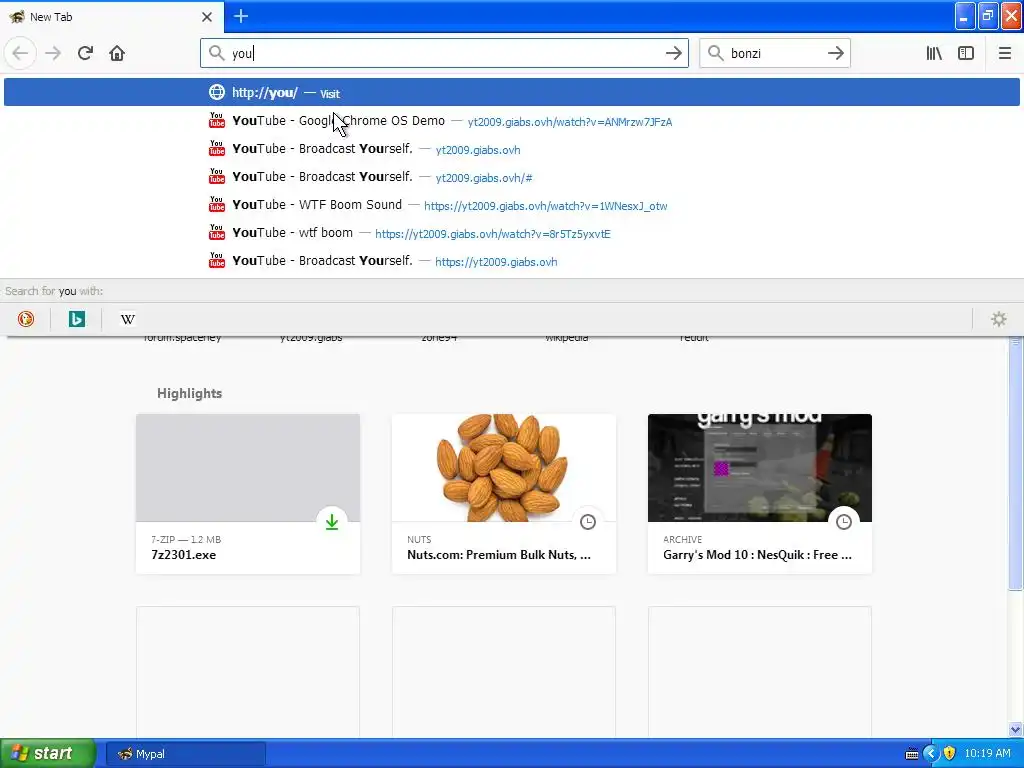Click the magnifier icon in the address bar

tap(216, 53)
